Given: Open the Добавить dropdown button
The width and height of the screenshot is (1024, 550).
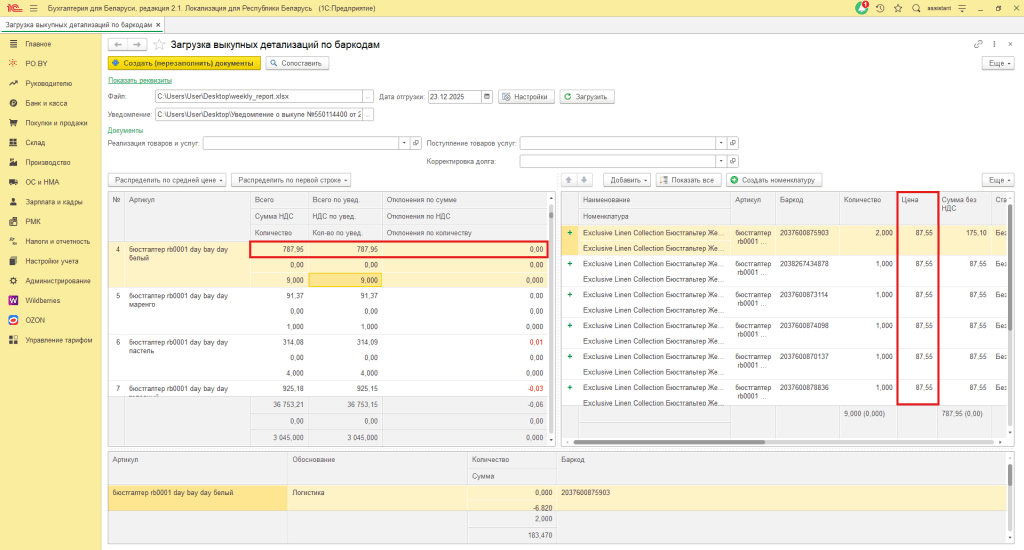Looking at the screenshot, I should pos(629,180).
